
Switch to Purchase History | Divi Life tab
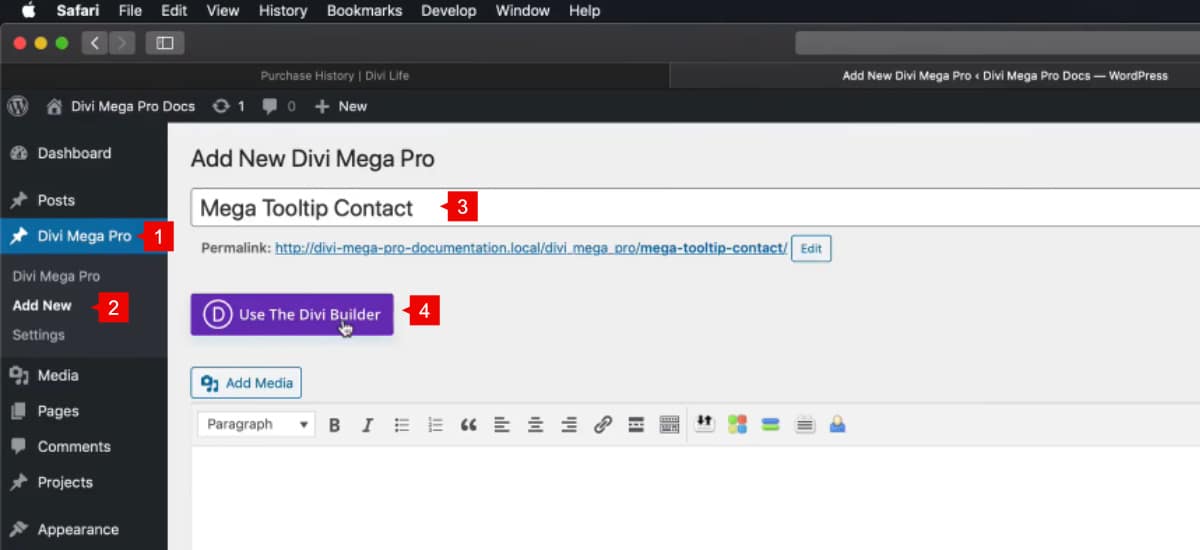click(334, 76)
